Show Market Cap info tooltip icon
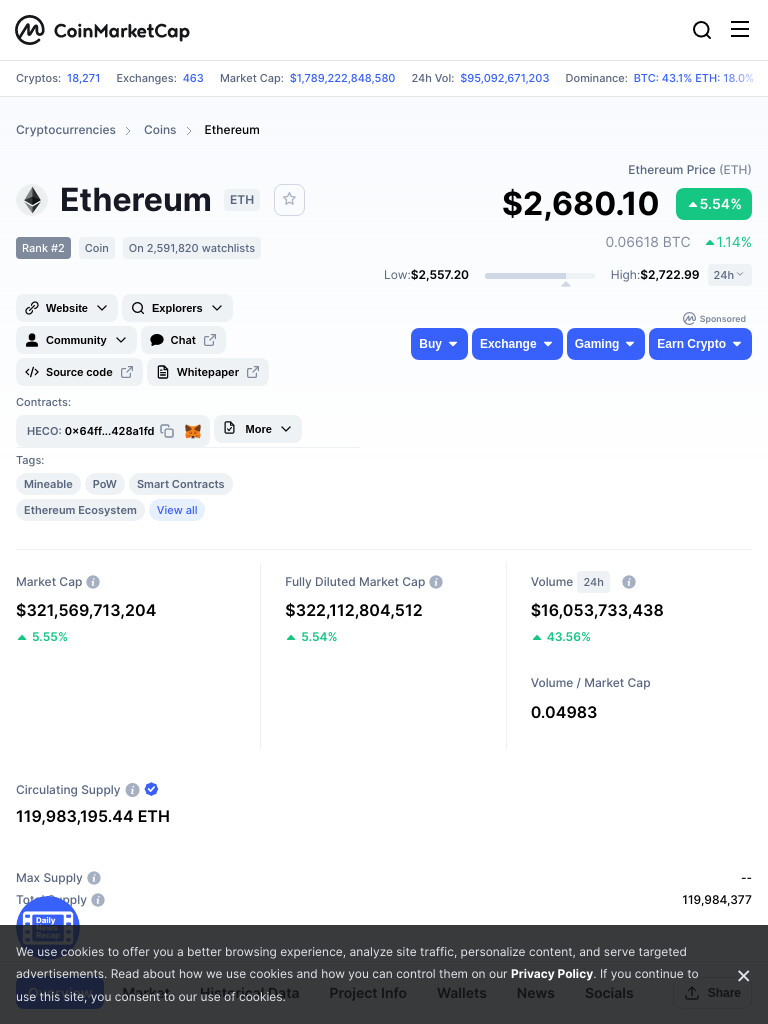768x1024 pixels. pos(93,582)
